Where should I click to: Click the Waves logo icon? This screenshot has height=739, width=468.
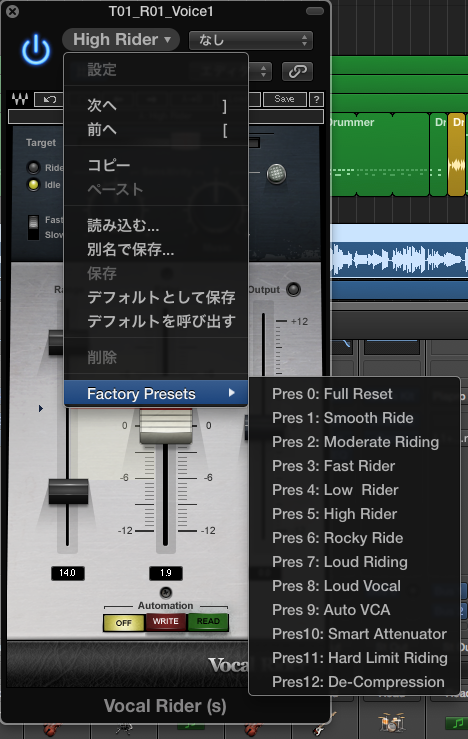pyautogui.click(x=20, y=99)
